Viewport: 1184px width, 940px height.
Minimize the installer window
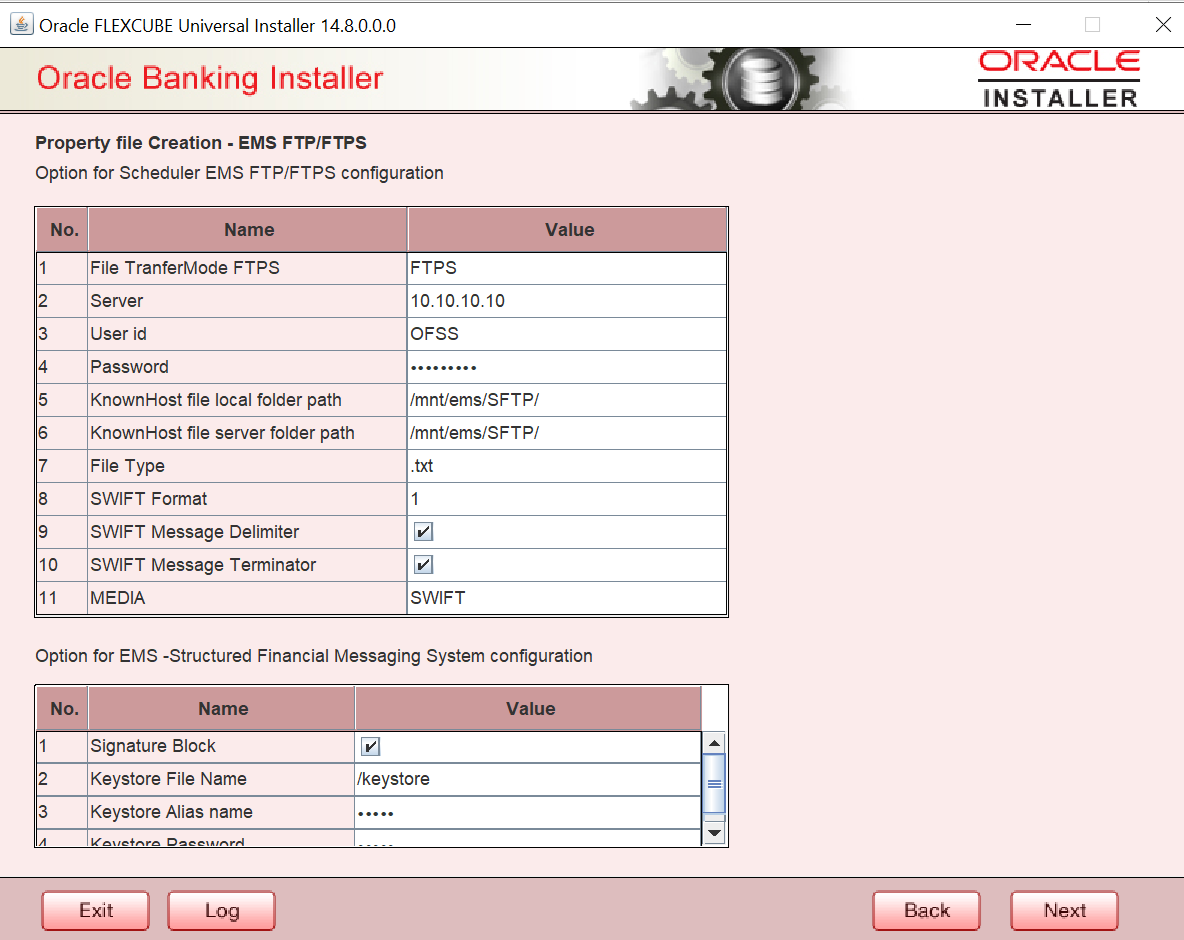1023,25
